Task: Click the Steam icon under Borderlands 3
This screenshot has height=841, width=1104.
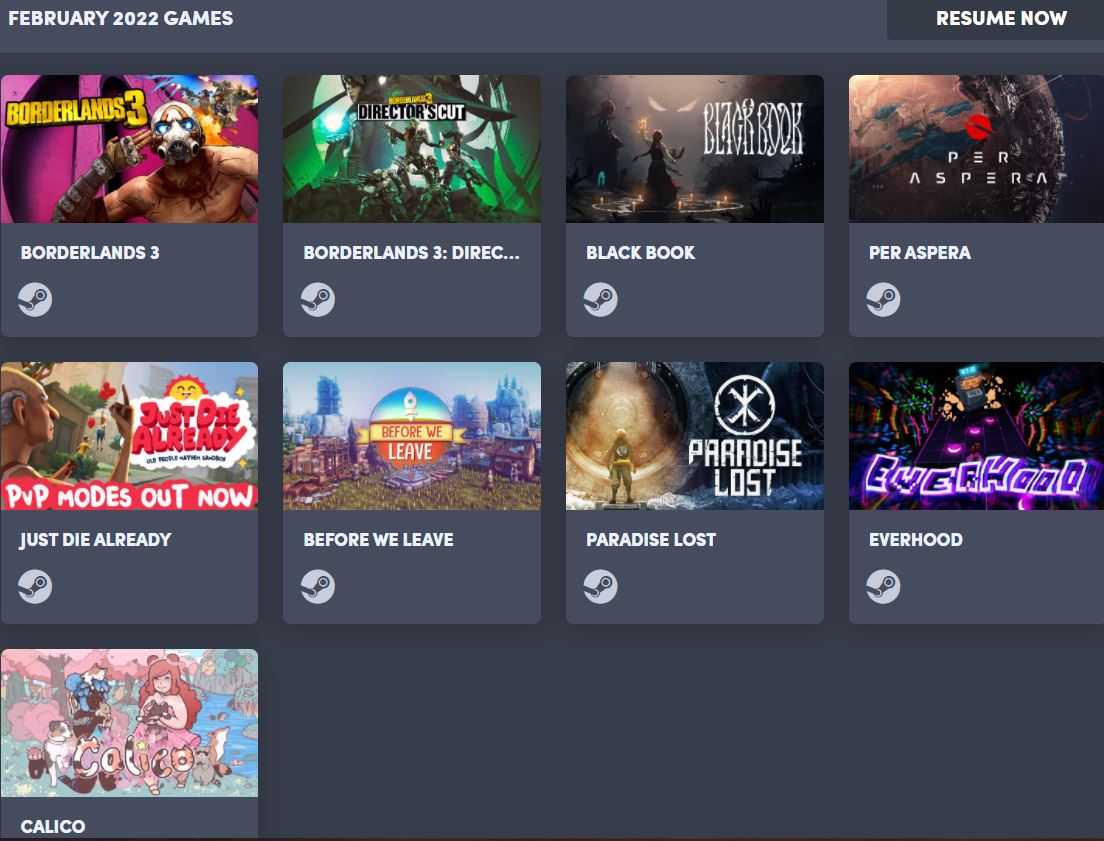Action: pyautogui.click(x=35, y=299)
